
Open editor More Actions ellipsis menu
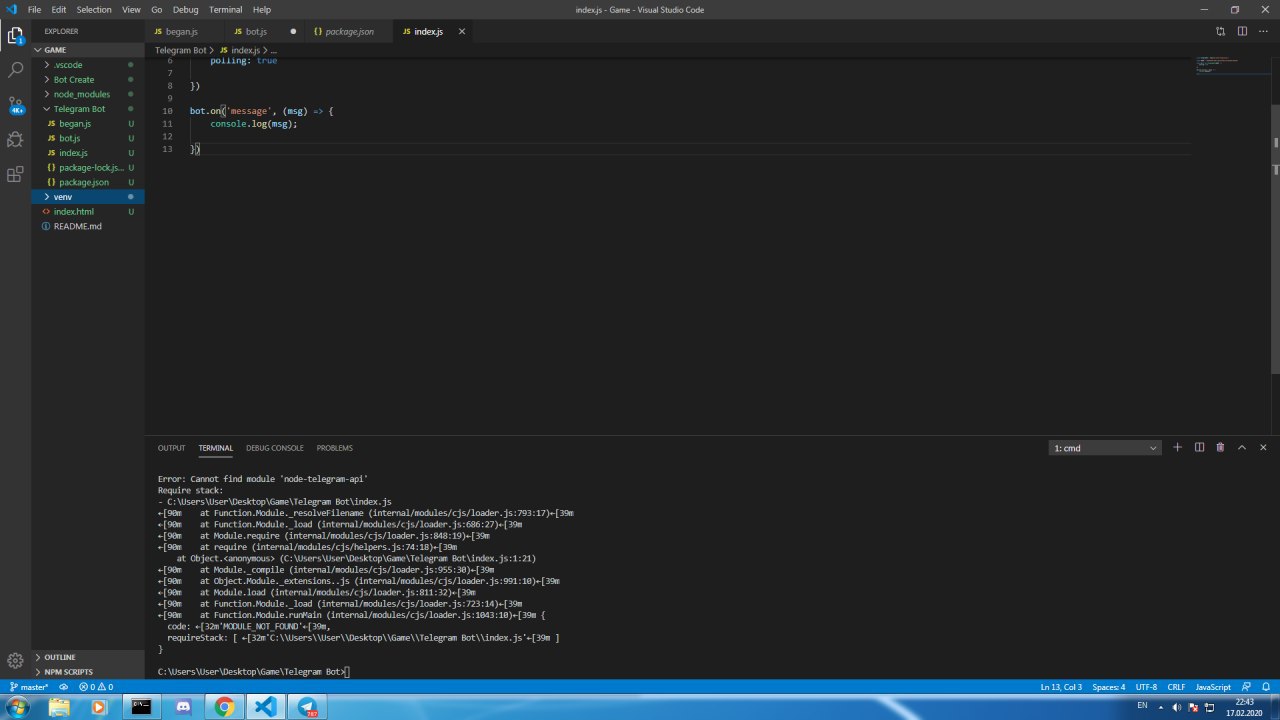[1264, 31]
